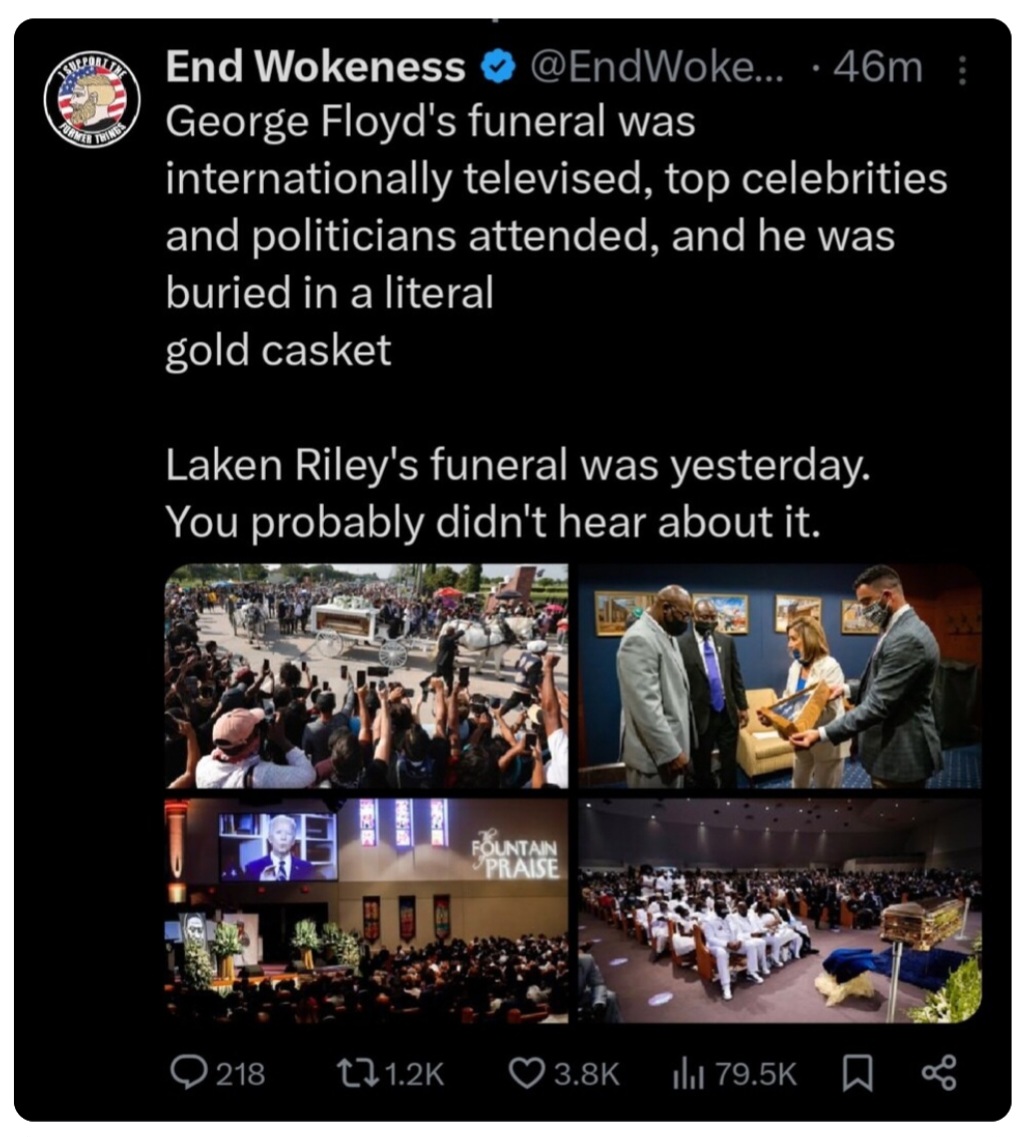Open the three-dot more options menu
This screenshot has height=1137, width=1032.
(x=962, y=70)
